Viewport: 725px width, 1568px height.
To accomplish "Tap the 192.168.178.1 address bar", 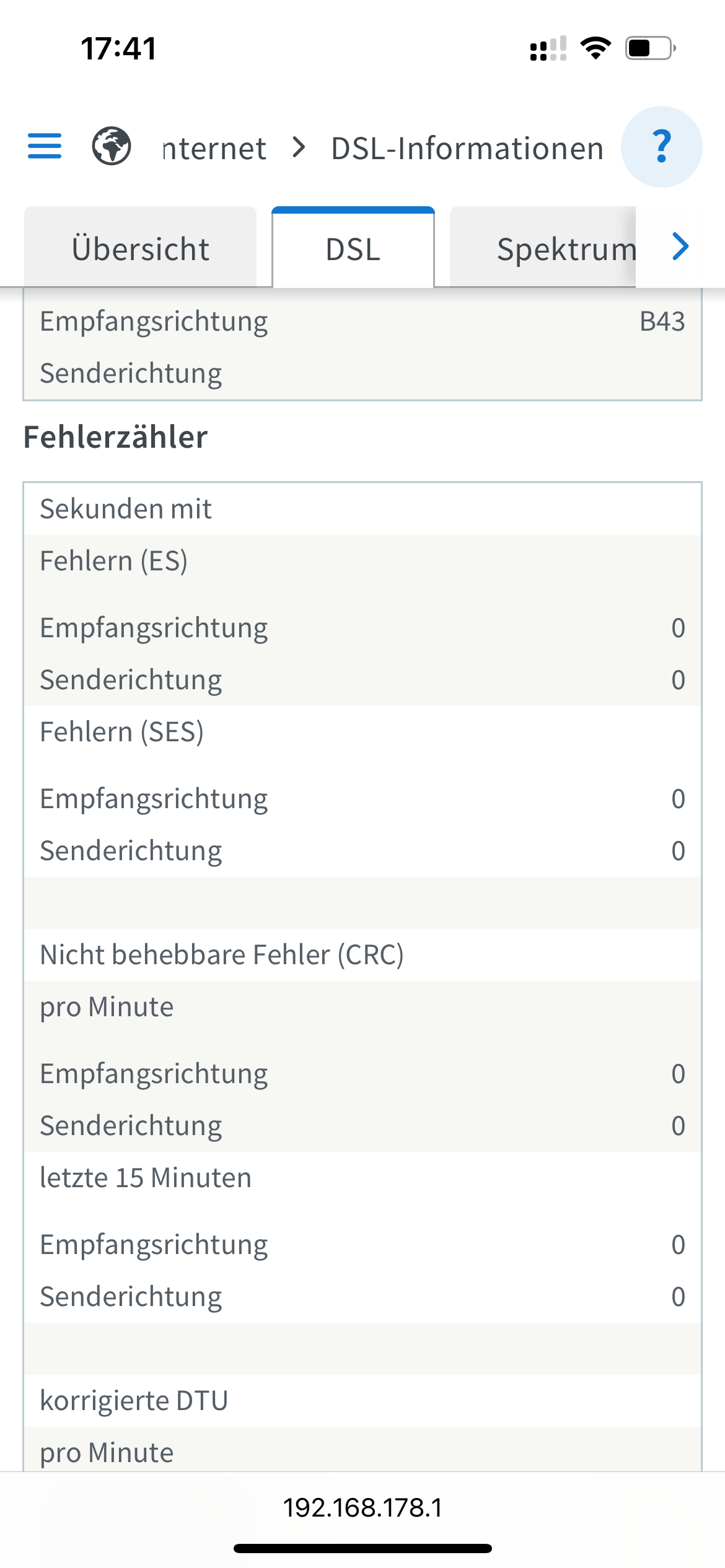I will point(362,1507).
